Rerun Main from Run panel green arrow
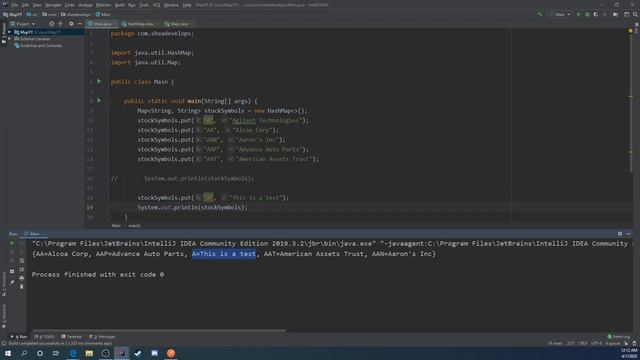The width and height of the screenshot is (640, 360). click(x=12, y=243)
